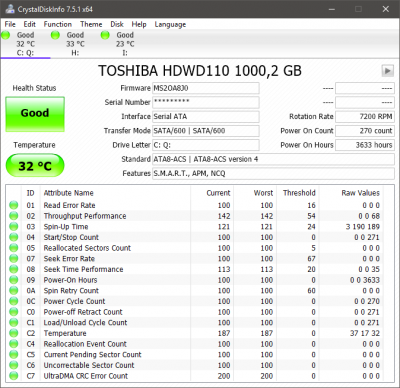The height and width of the screenshot is (388, 400).
Task: Close the CrystalDiskInfo window
Action: (x=386, y=9)
